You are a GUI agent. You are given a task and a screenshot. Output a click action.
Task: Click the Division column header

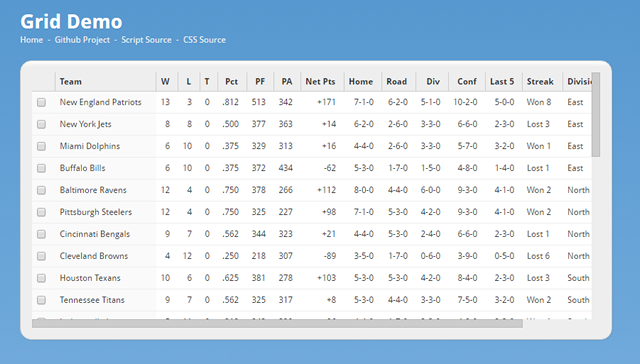pyautogui.click(x=577, y=82)
